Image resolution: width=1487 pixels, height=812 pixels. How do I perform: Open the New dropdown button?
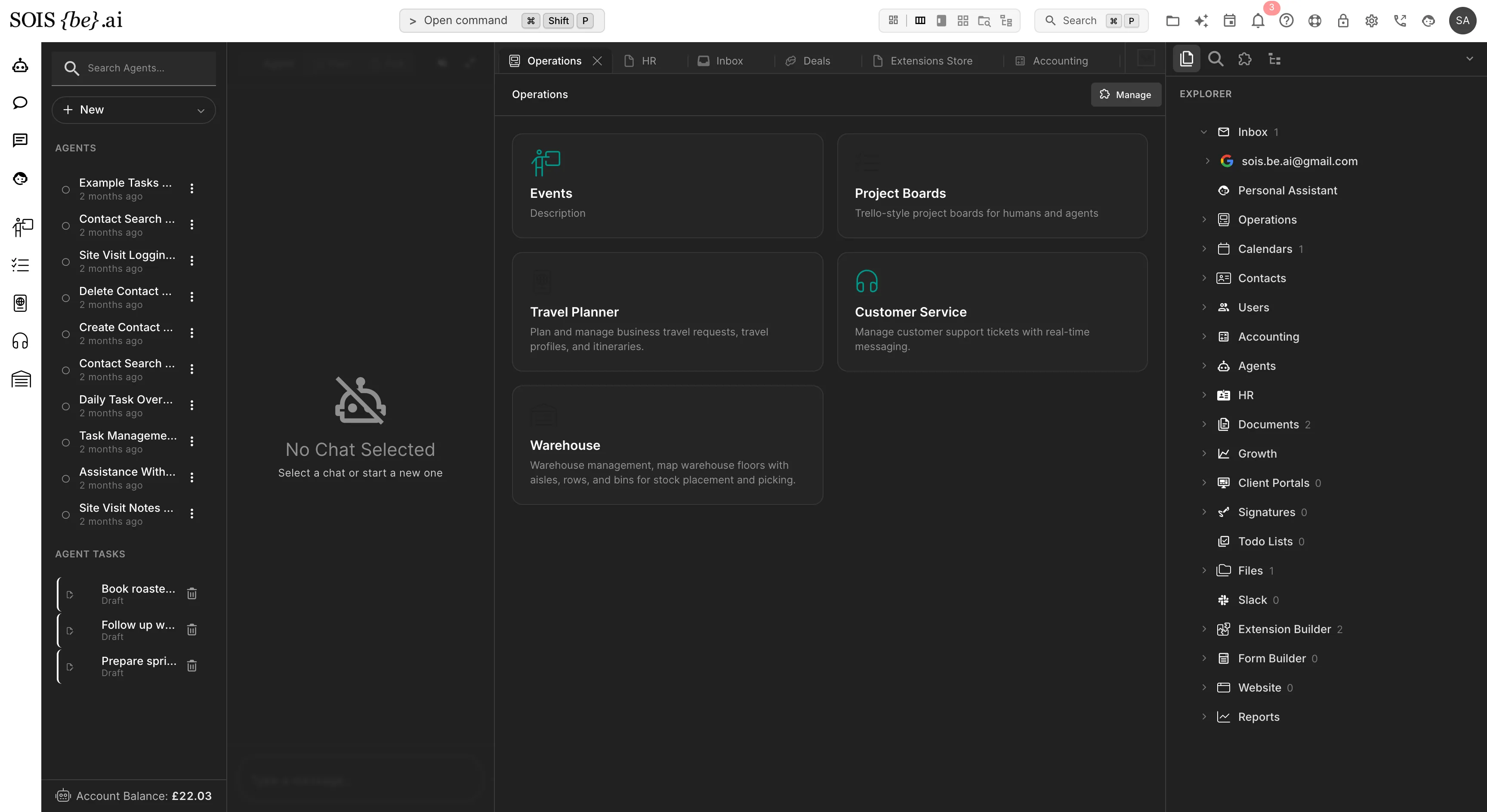(134, 110)
